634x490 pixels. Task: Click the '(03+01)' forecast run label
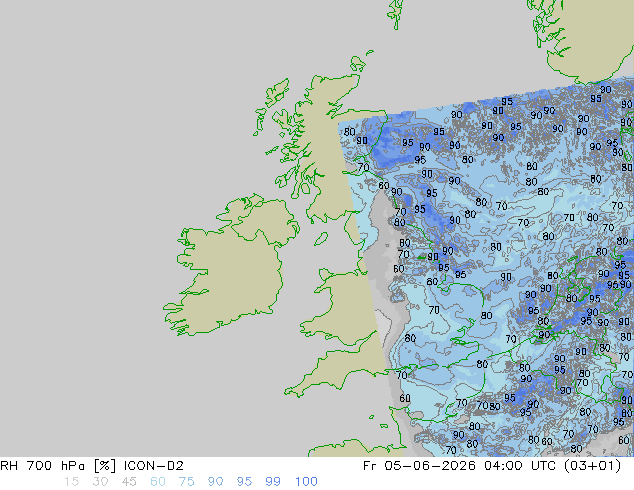[592, 466]
